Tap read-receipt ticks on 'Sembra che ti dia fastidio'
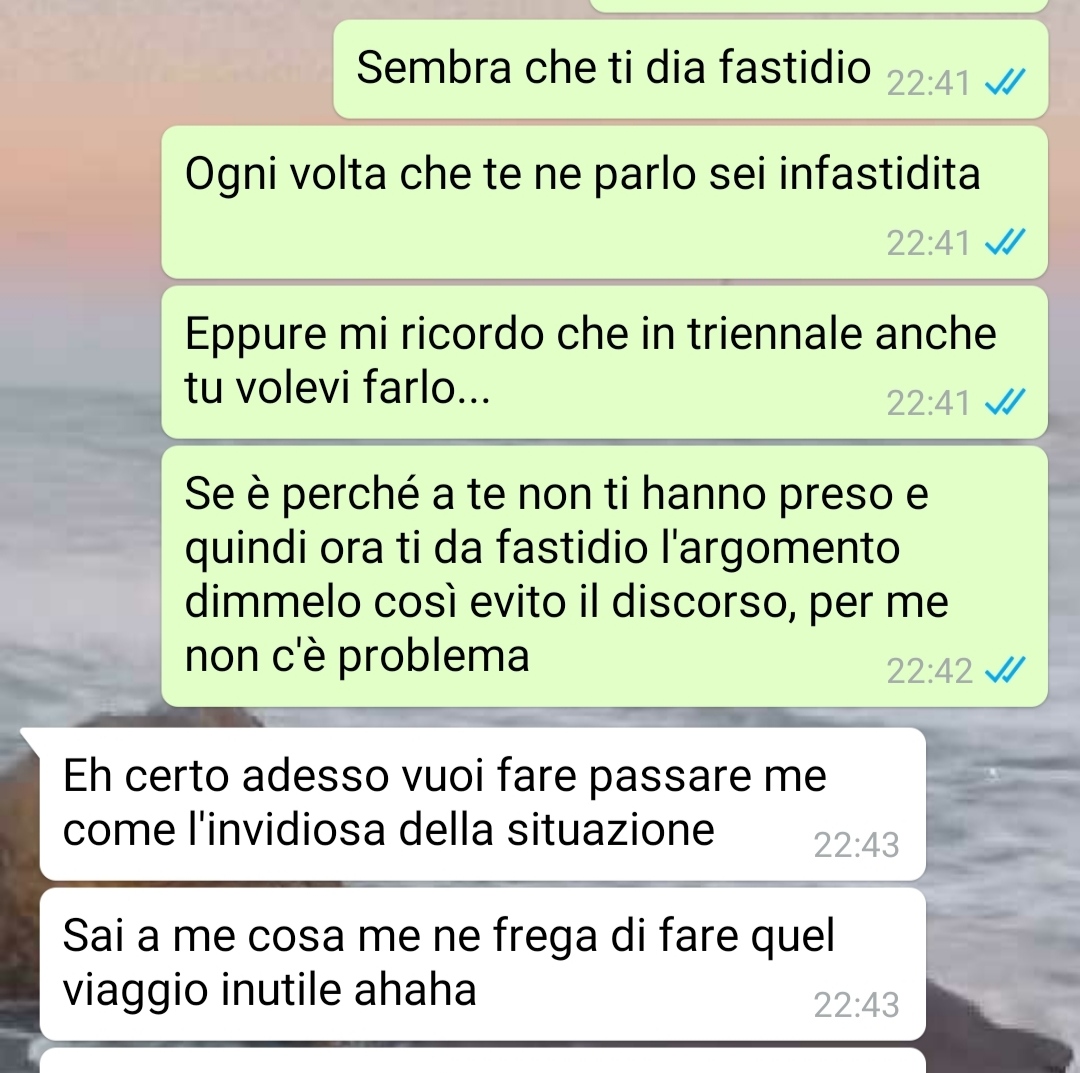 coord(1005,83)
